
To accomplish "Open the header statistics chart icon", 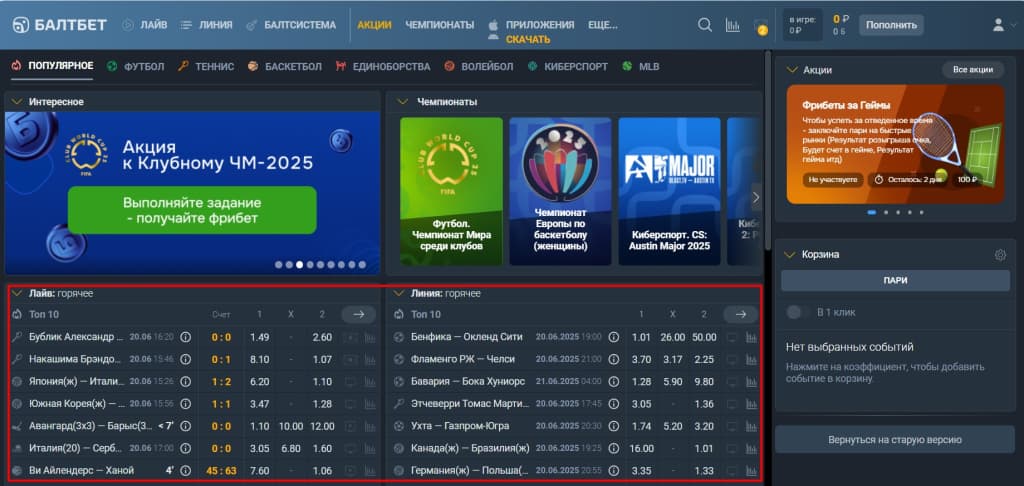I will click(733, 25).
